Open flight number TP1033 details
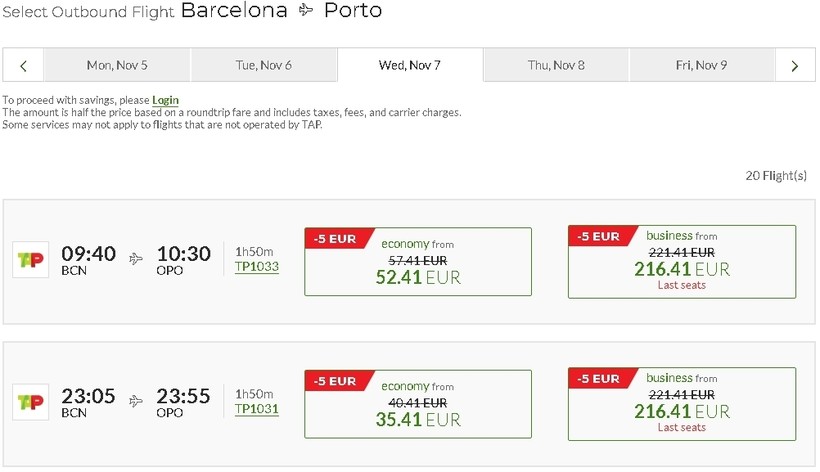This screenshot has width=820, height=472. pos(257,267)
